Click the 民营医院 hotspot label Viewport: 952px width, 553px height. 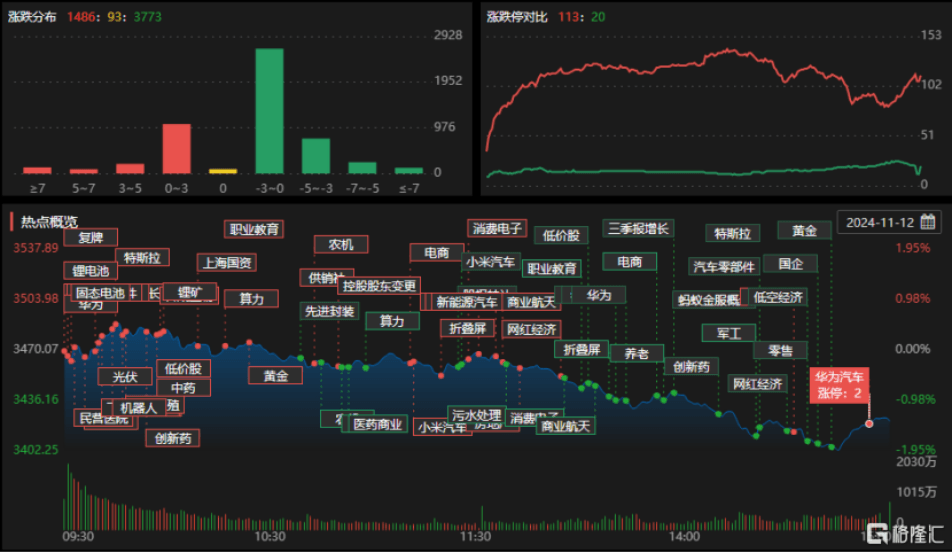pyautogui.click(x=103, y=418)
